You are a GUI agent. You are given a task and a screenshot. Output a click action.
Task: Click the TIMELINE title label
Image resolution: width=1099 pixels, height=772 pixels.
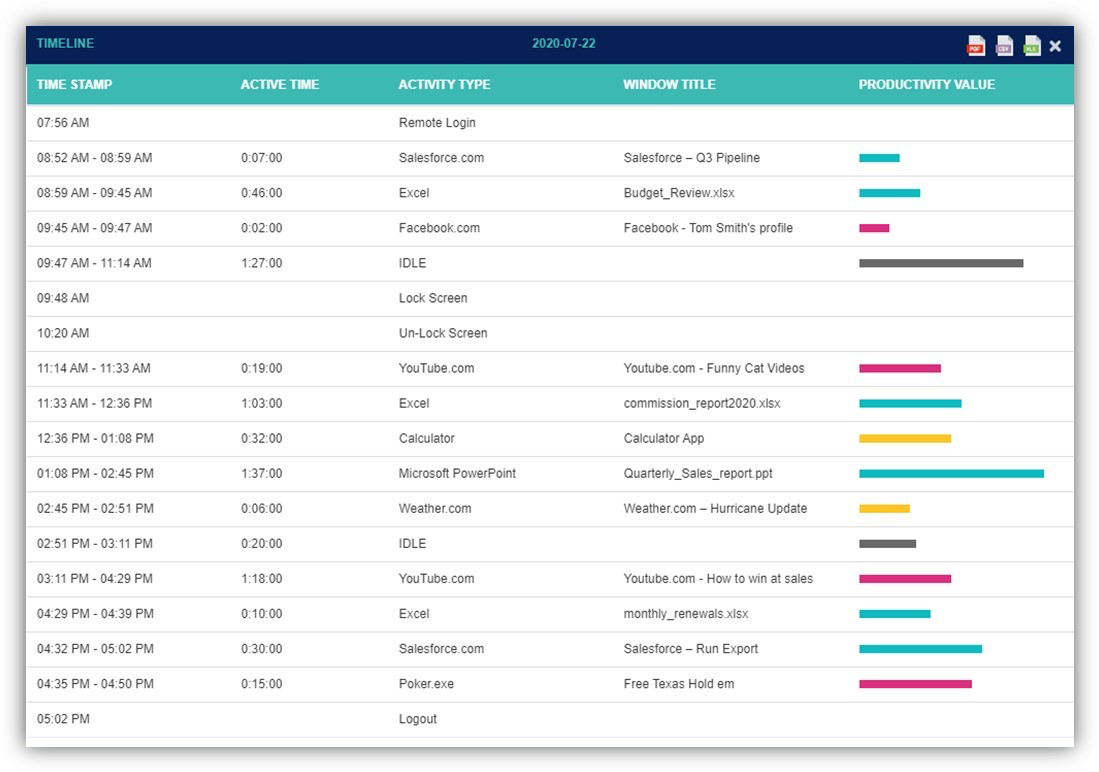pos(65,43)
